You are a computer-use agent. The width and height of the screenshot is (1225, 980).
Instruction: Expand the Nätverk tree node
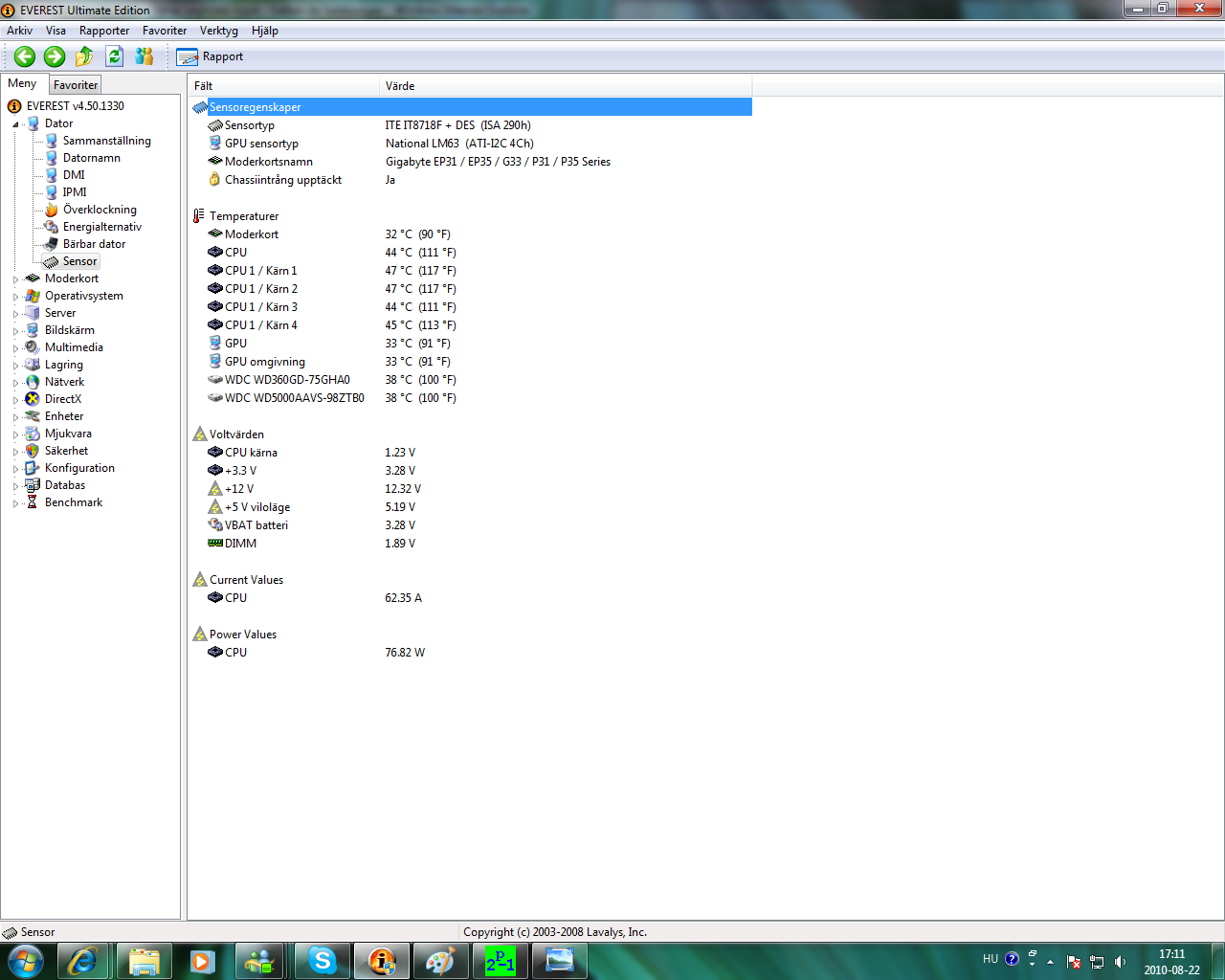(x=15, y=383)
